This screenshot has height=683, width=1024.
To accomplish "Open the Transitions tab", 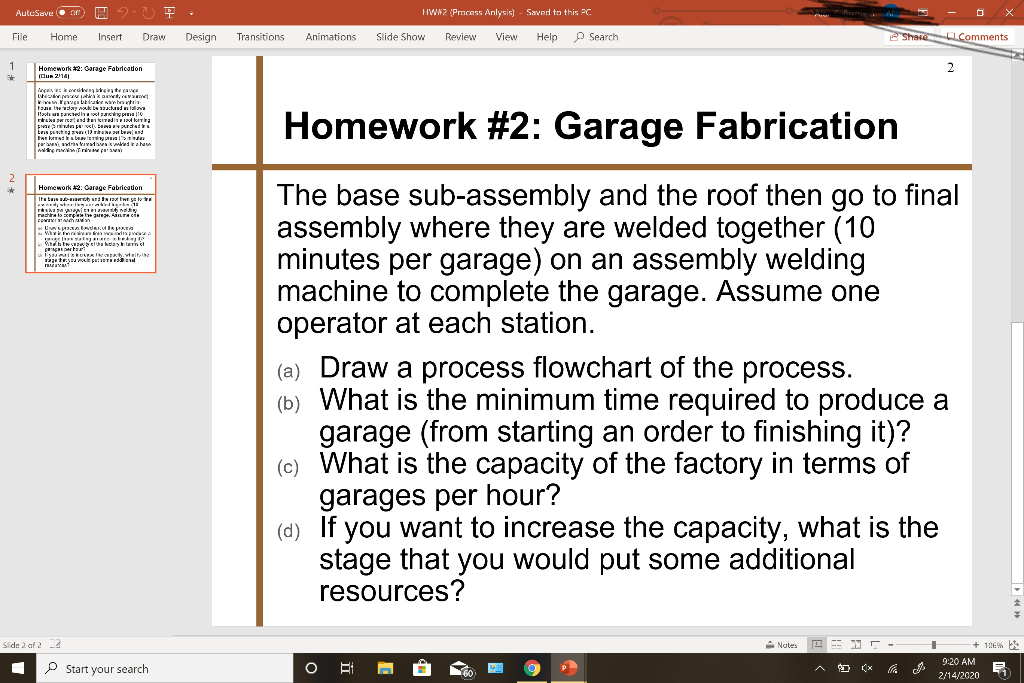I will pyautogui.click(x=260, y=37).
